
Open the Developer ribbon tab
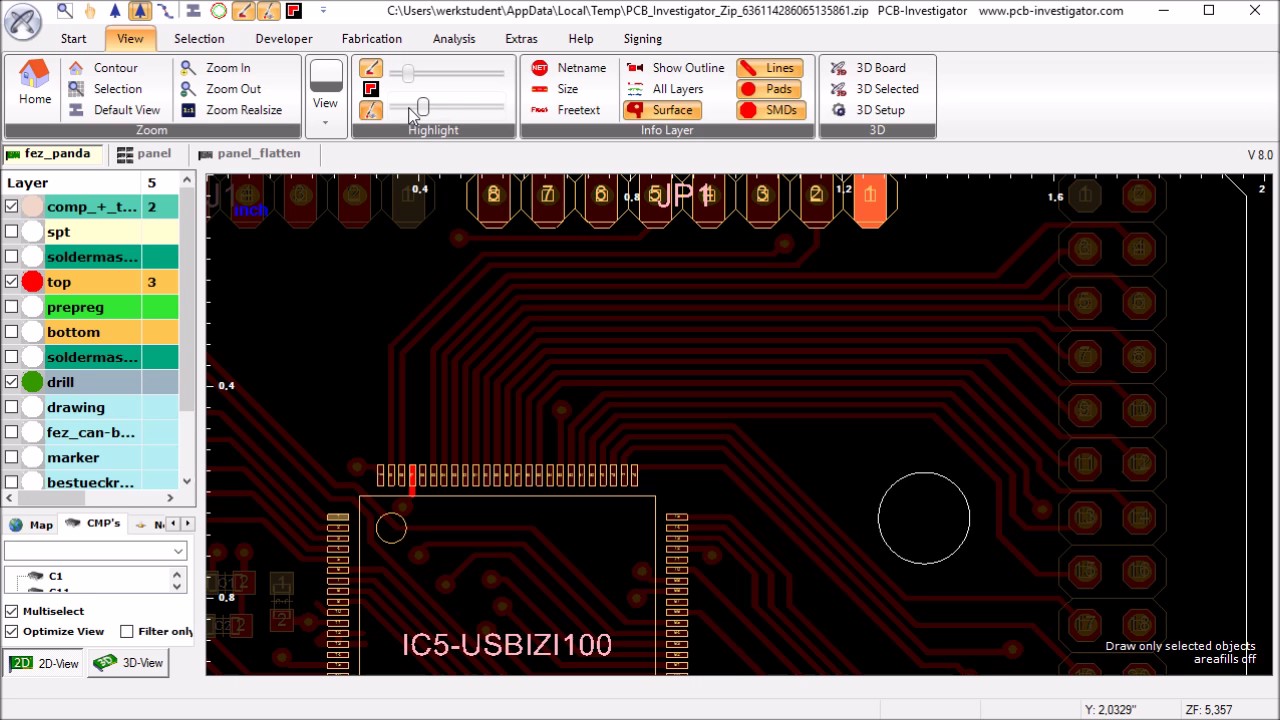284,39
